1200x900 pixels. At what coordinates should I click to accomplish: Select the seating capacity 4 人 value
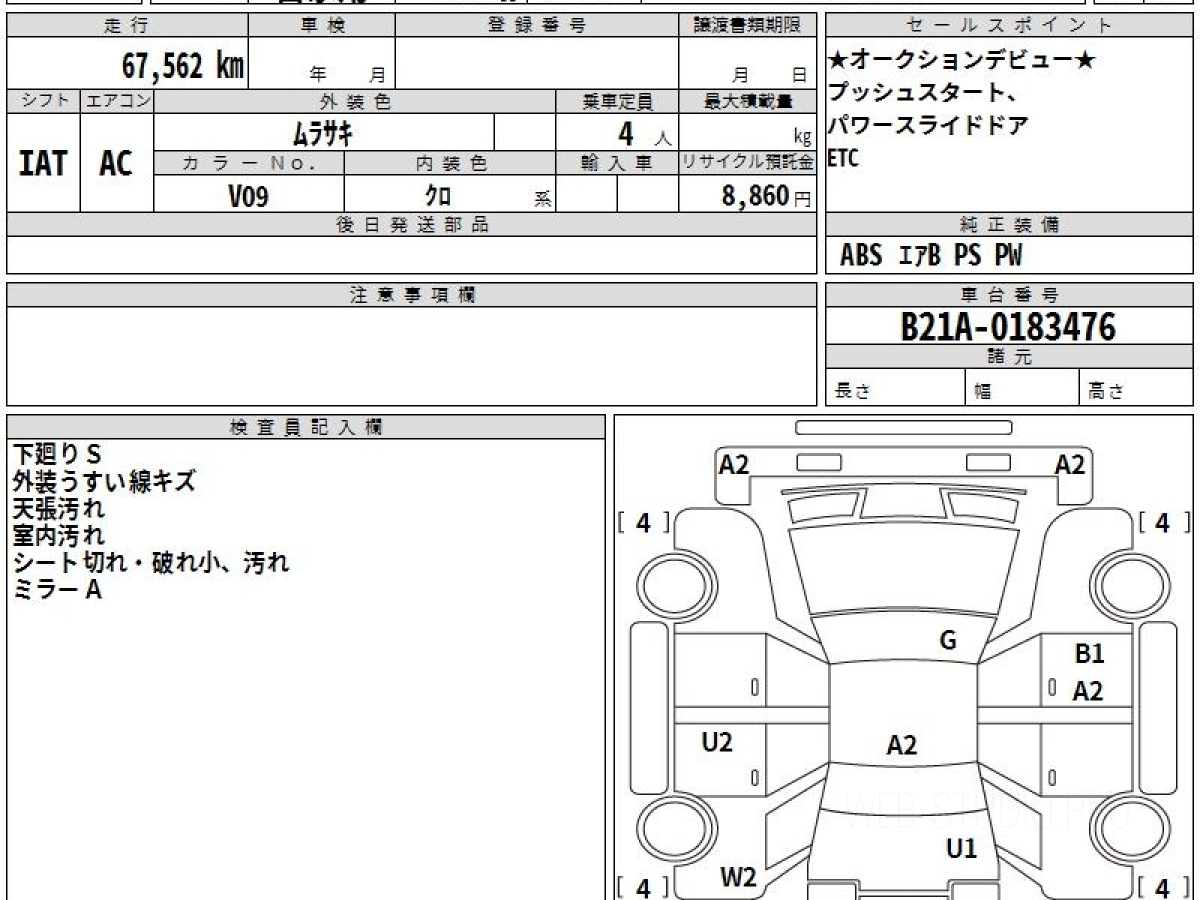pos(643,132)
